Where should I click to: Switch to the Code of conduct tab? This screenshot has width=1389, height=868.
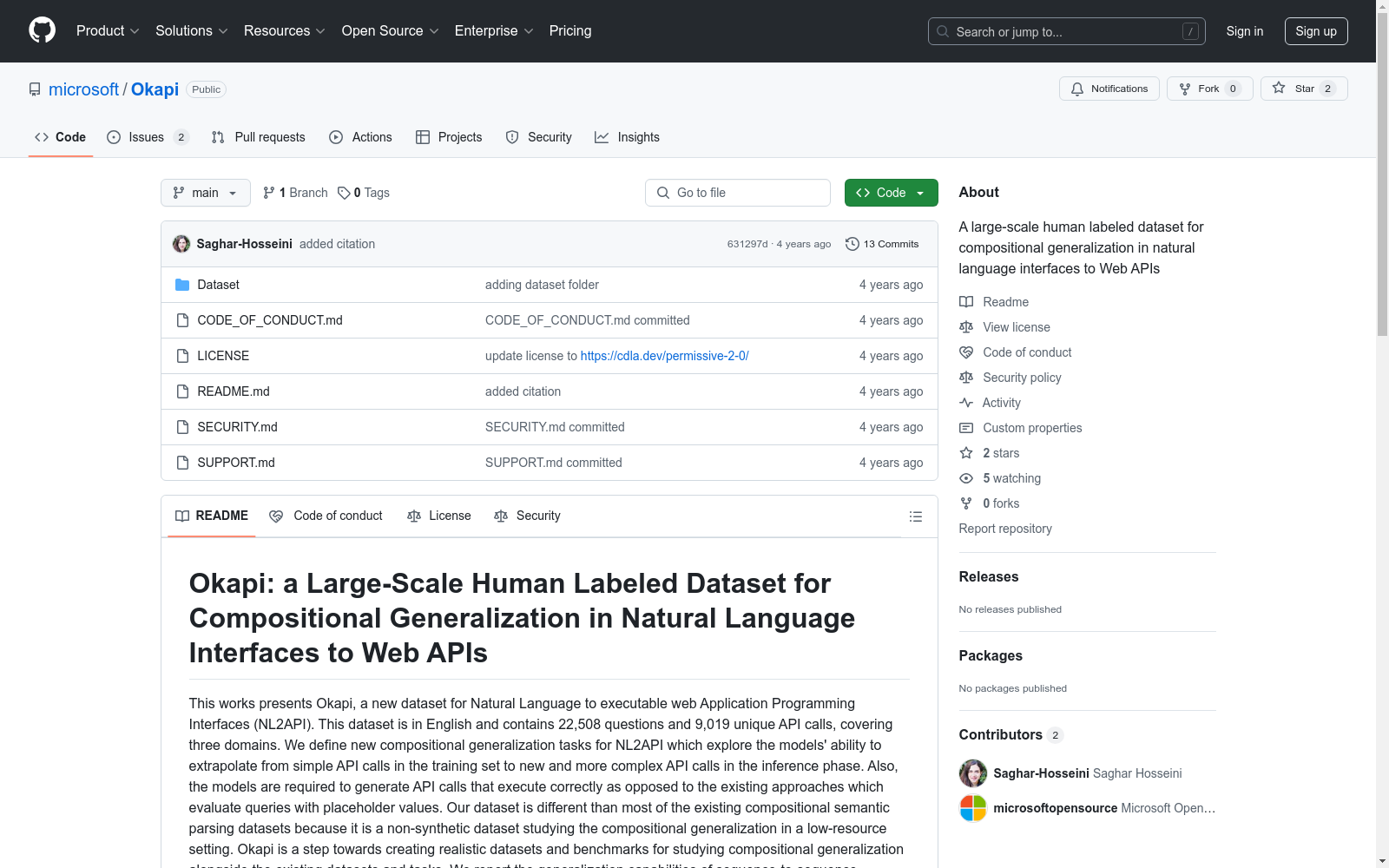[326, 516]
